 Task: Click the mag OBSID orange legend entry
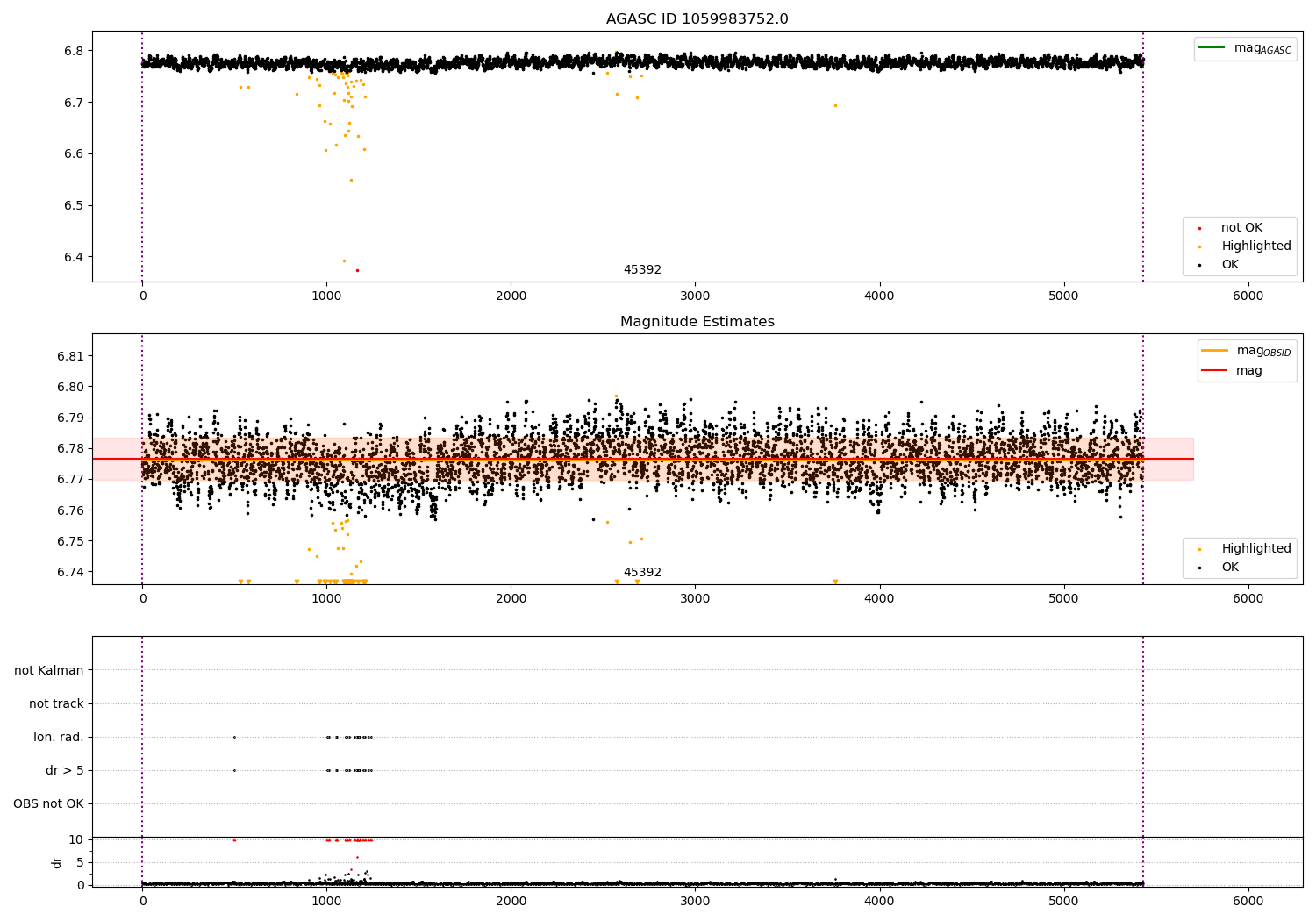[x=1247, y=351]
